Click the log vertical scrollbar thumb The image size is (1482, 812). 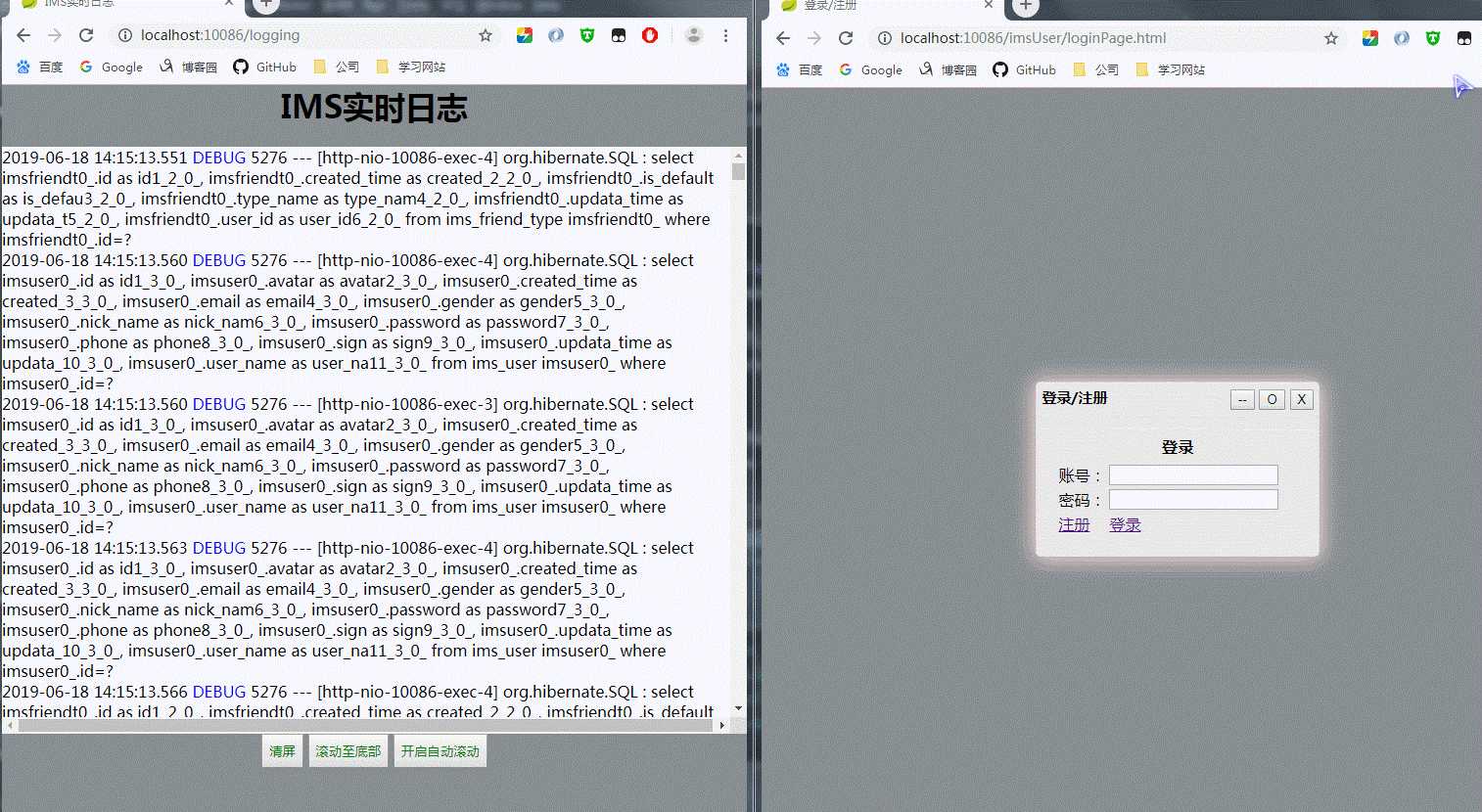(x=738, y=172)
